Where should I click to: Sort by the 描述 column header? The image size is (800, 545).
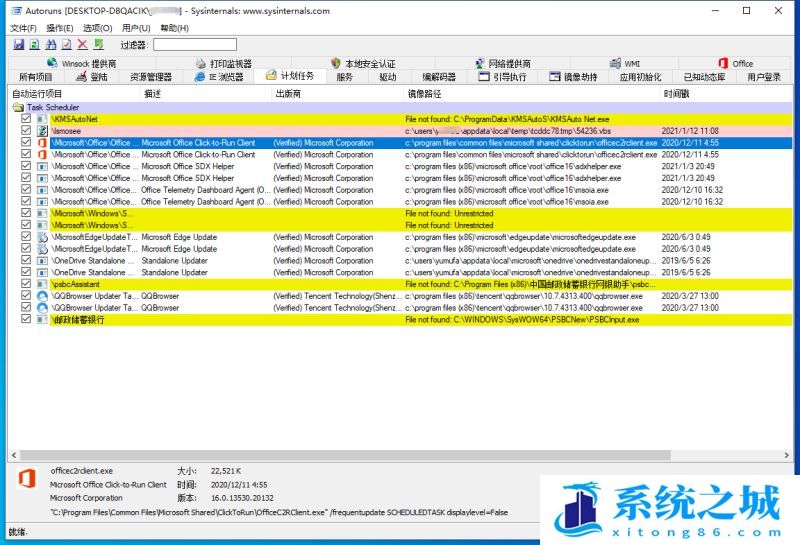pos(206,93)
